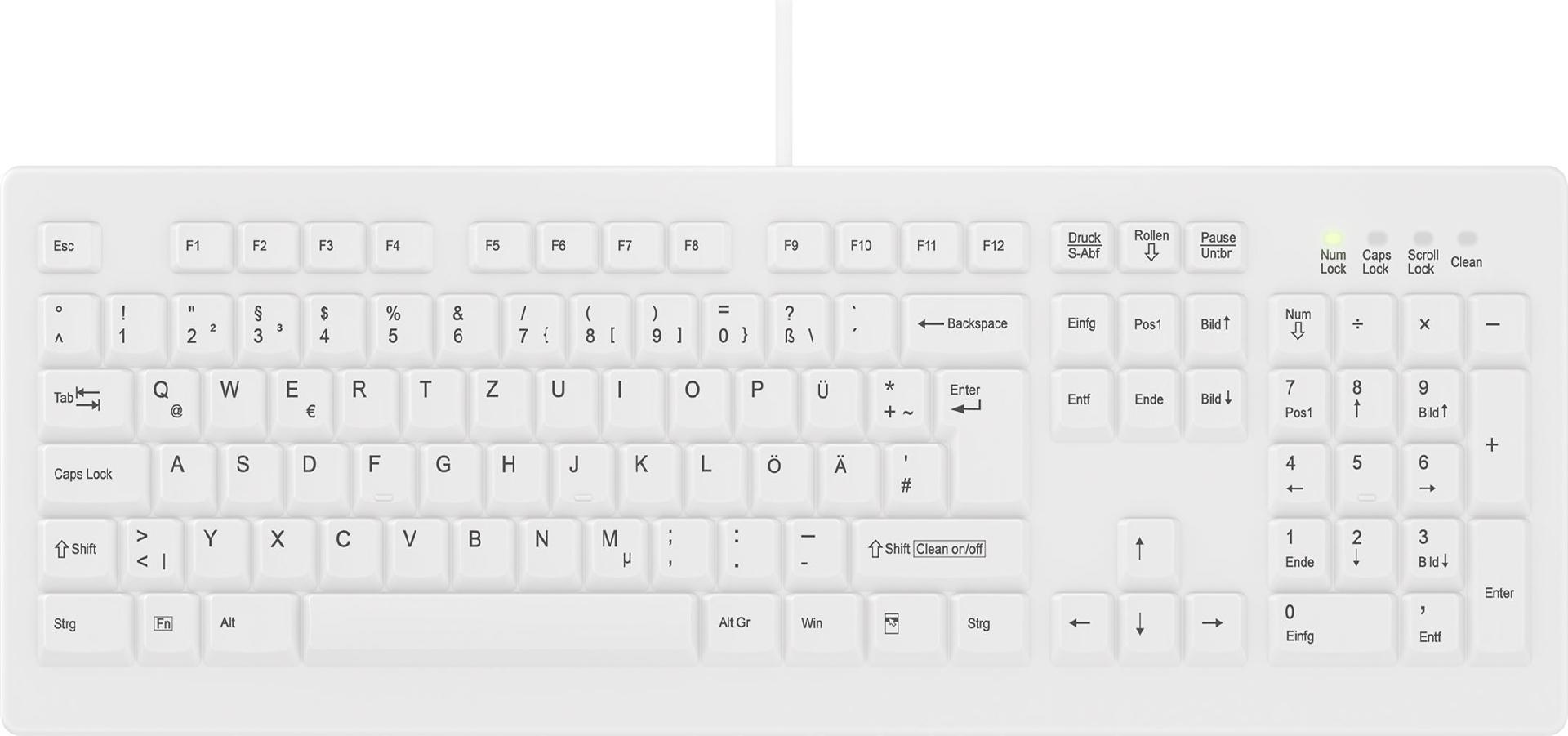Click the Alt Gr key
This screenshot has width=1568, height=736.
pyautogui.click(x=741, y=627)
